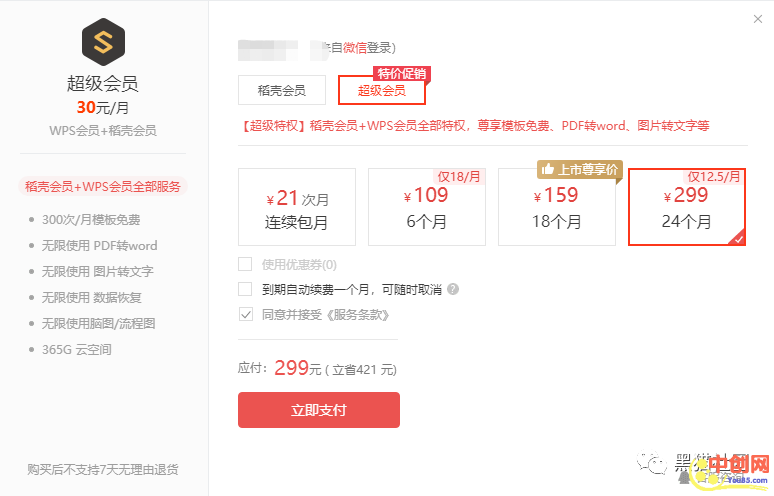774x496 pixels.
Task: Choose the ¥21 连续包月 monthly plan
Action: [297, 207]
